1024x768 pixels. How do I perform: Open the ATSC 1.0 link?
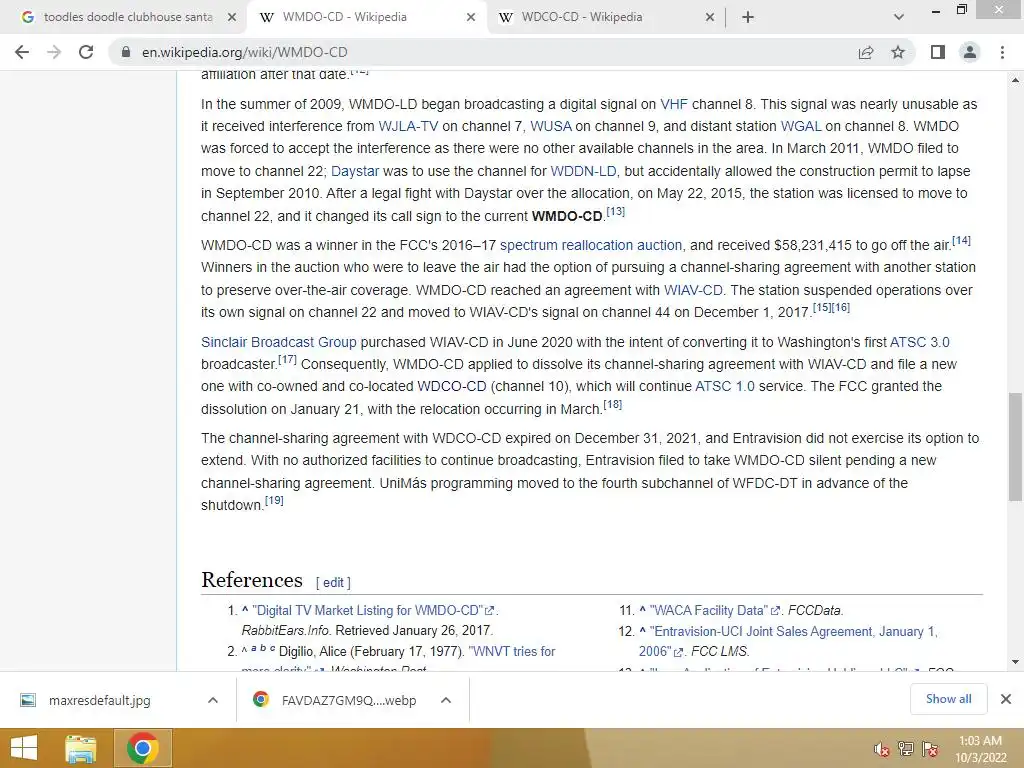pyautogui.click(x=725, y=387)
